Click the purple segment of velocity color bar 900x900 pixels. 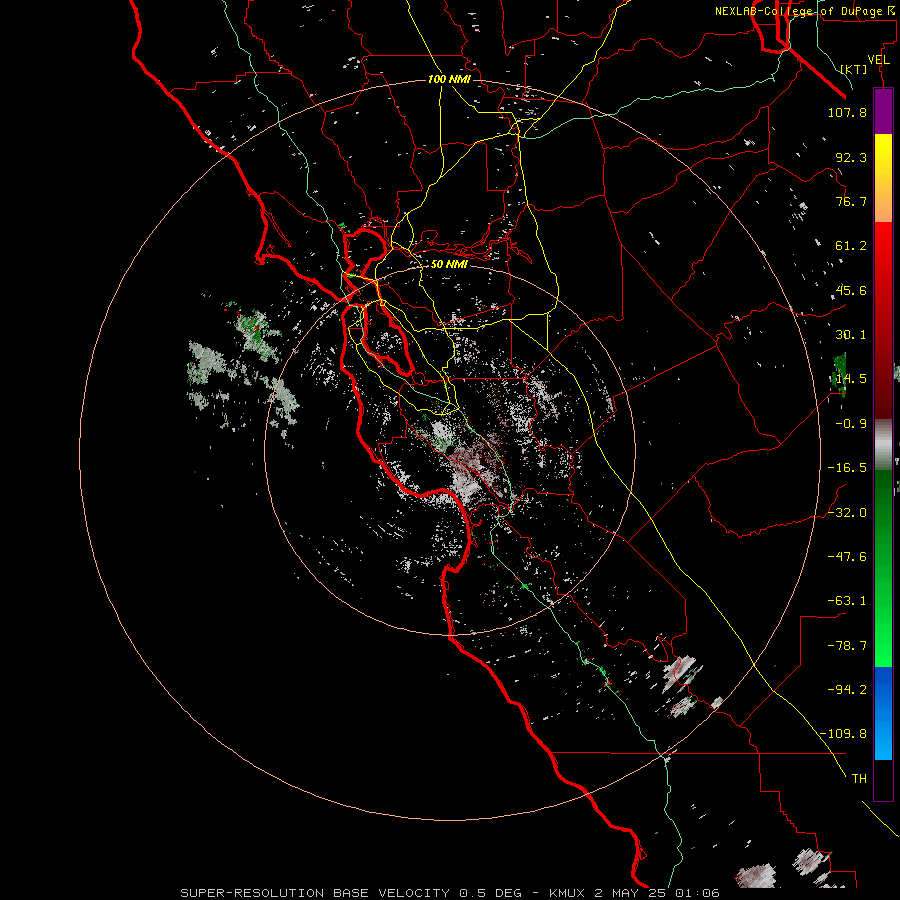click(883, 111)
